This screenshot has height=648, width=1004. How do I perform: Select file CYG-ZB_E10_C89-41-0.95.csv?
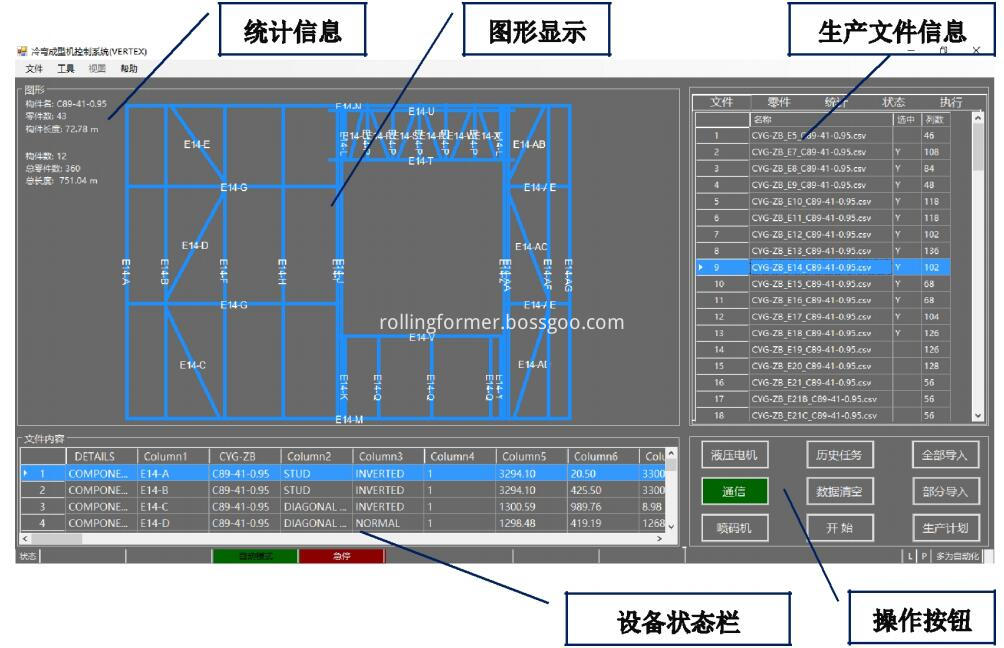(x=822, y=202)
